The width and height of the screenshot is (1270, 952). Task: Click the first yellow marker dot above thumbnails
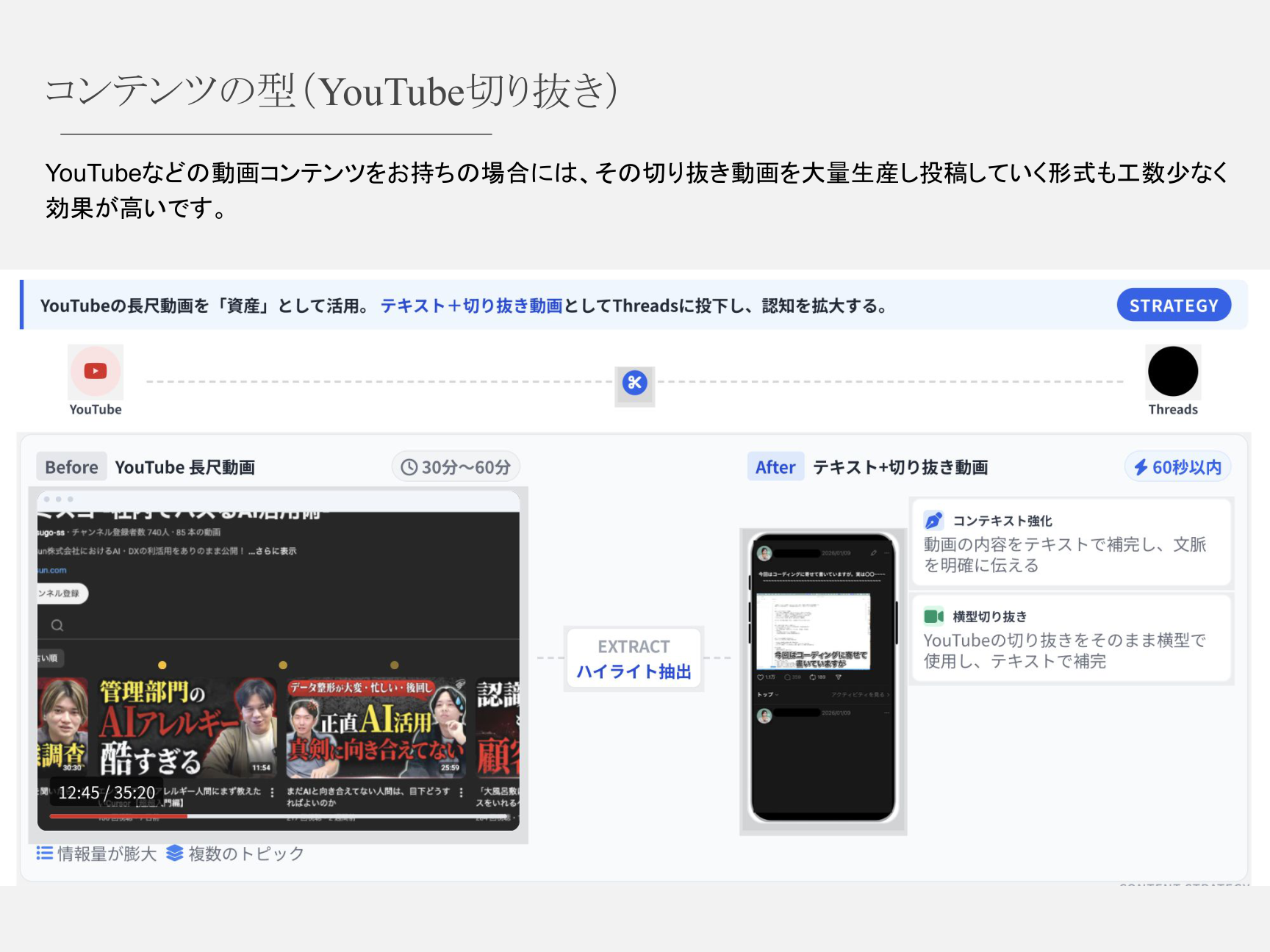pyautogui.click(x=162, y=665)
